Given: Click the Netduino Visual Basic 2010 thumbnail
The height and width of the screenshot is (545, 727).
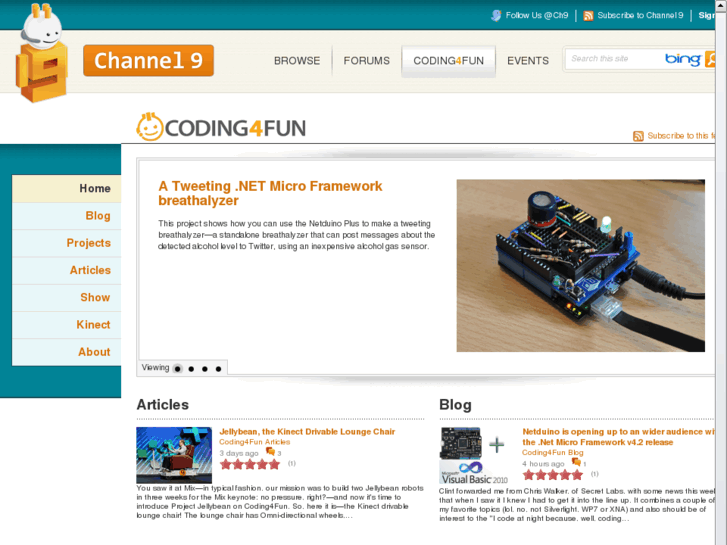Looking at the screenshot, I should (473, 455).
